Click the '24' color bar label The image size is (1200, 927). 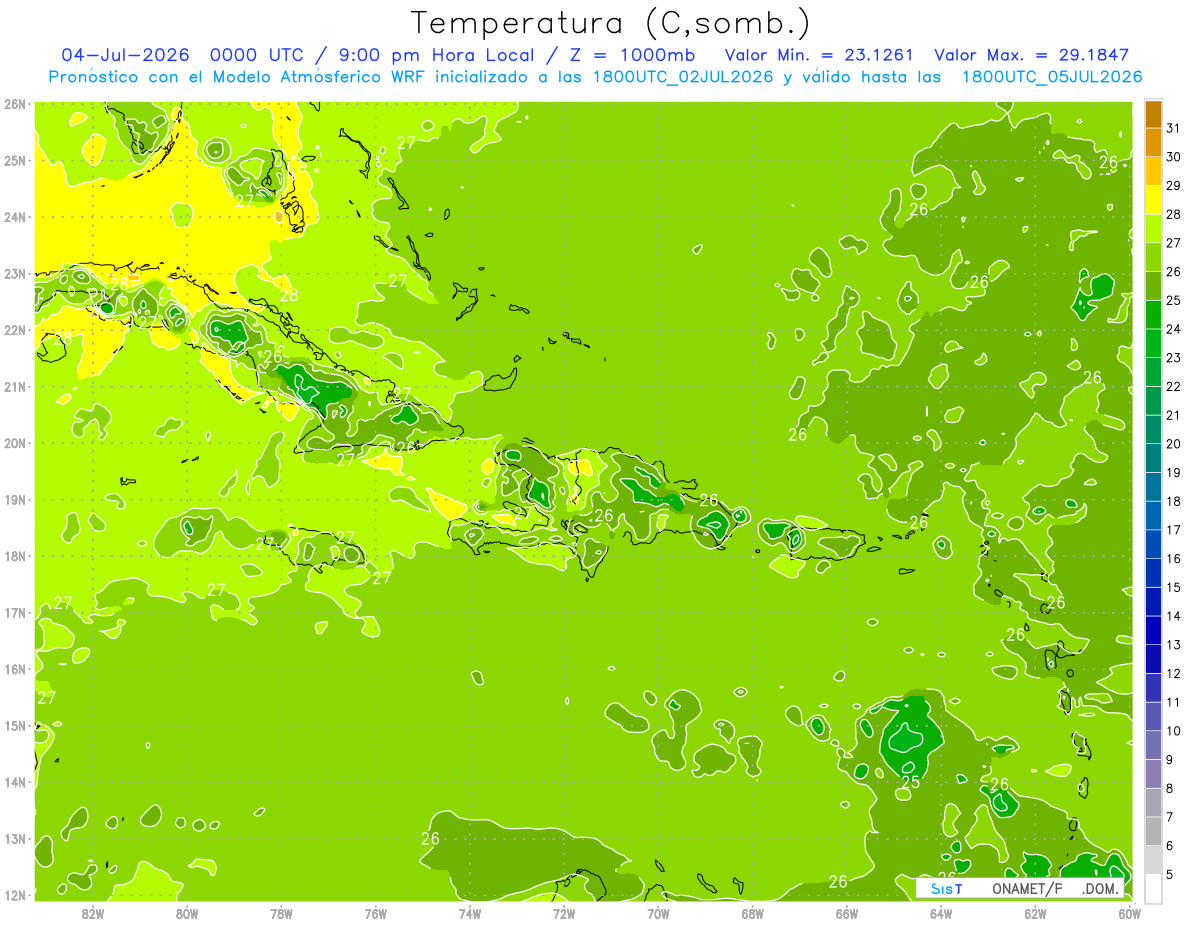tap(1174, 329)
